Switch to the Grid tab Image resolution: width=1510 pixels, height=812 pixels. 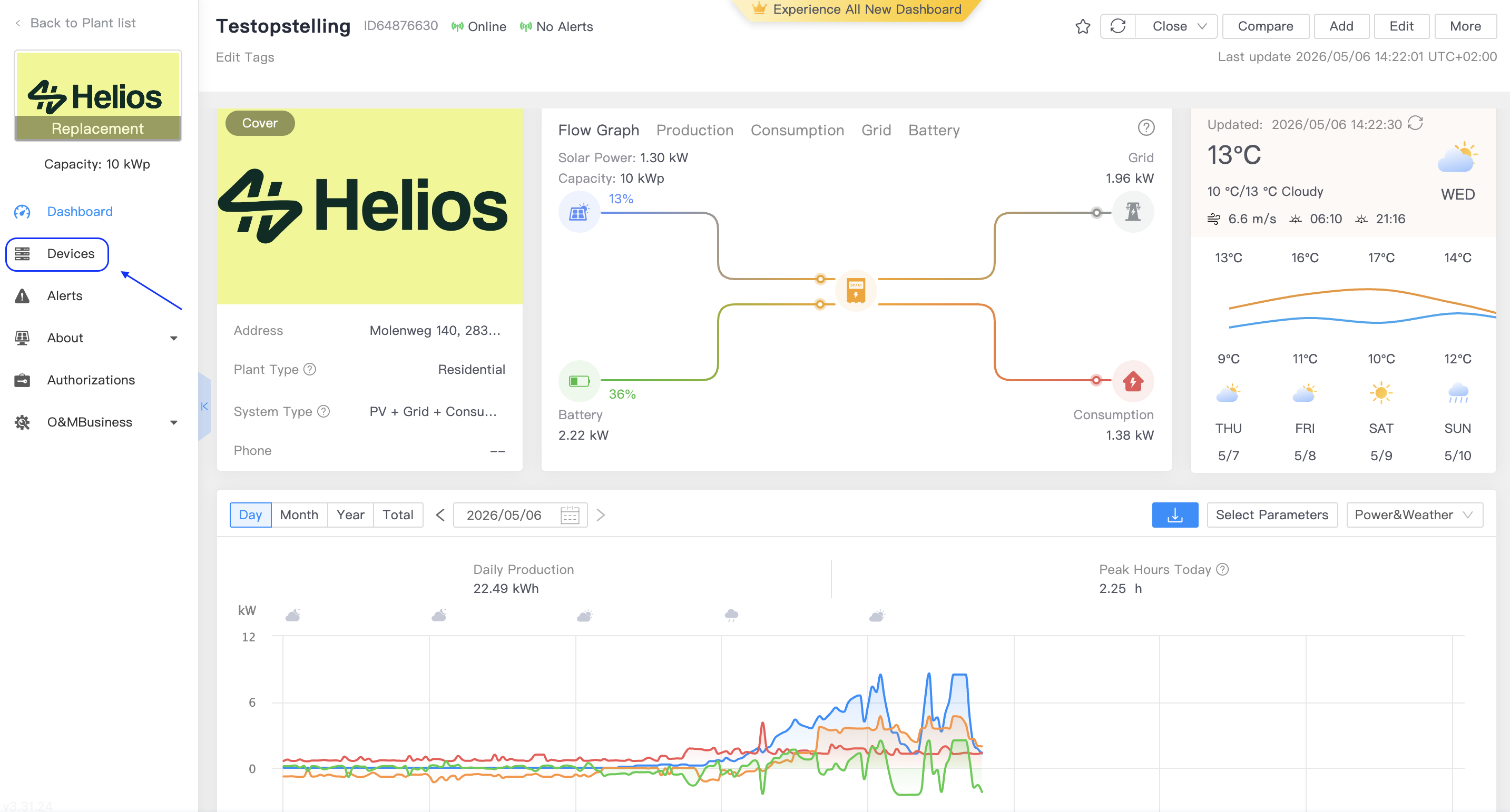point(876,130)
